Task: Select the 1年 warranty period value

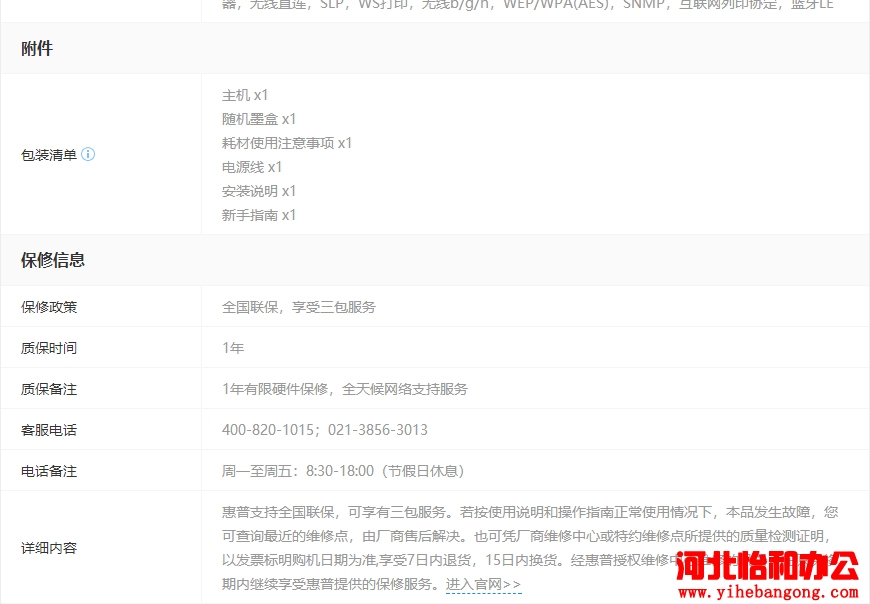Action: coord(233,348)
